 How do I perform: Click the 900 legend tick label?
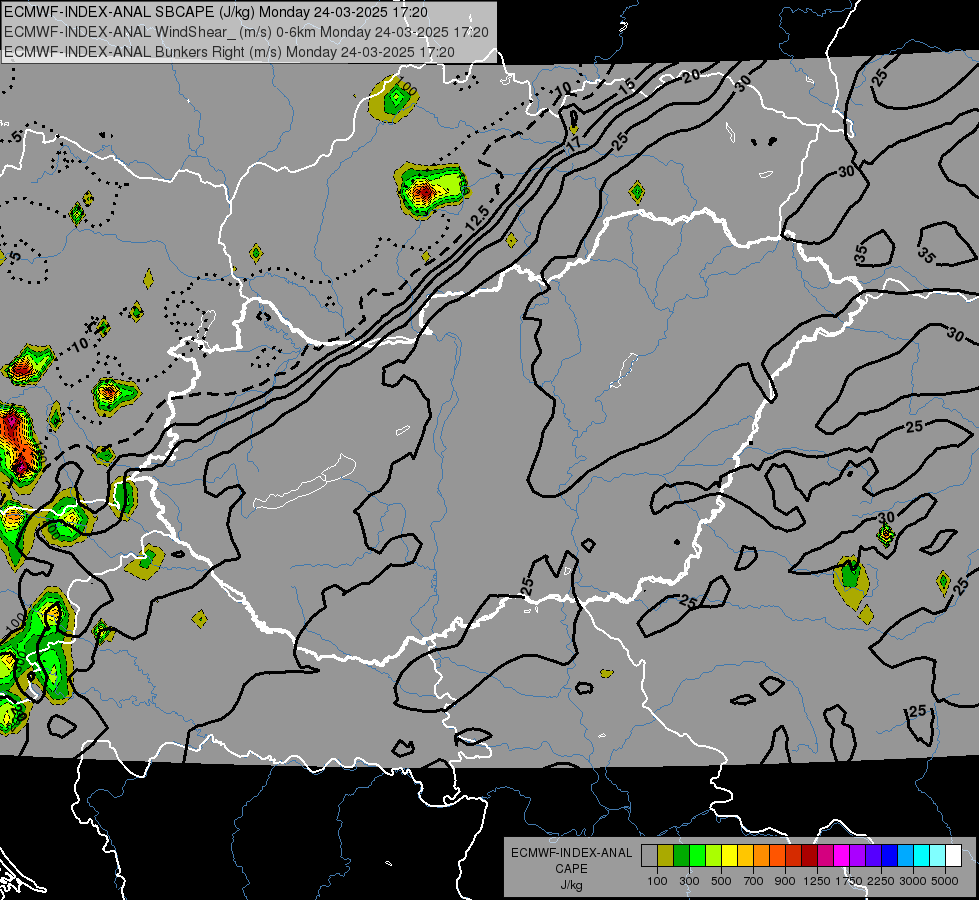(x=785, y=881)
